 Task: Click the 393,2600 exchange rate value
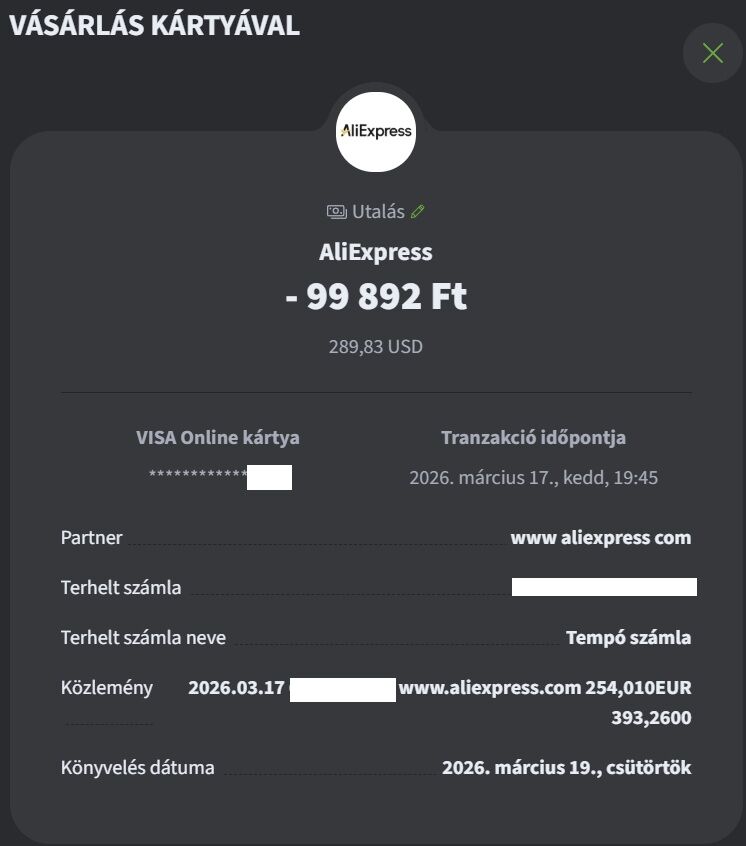tap(650, 717)
